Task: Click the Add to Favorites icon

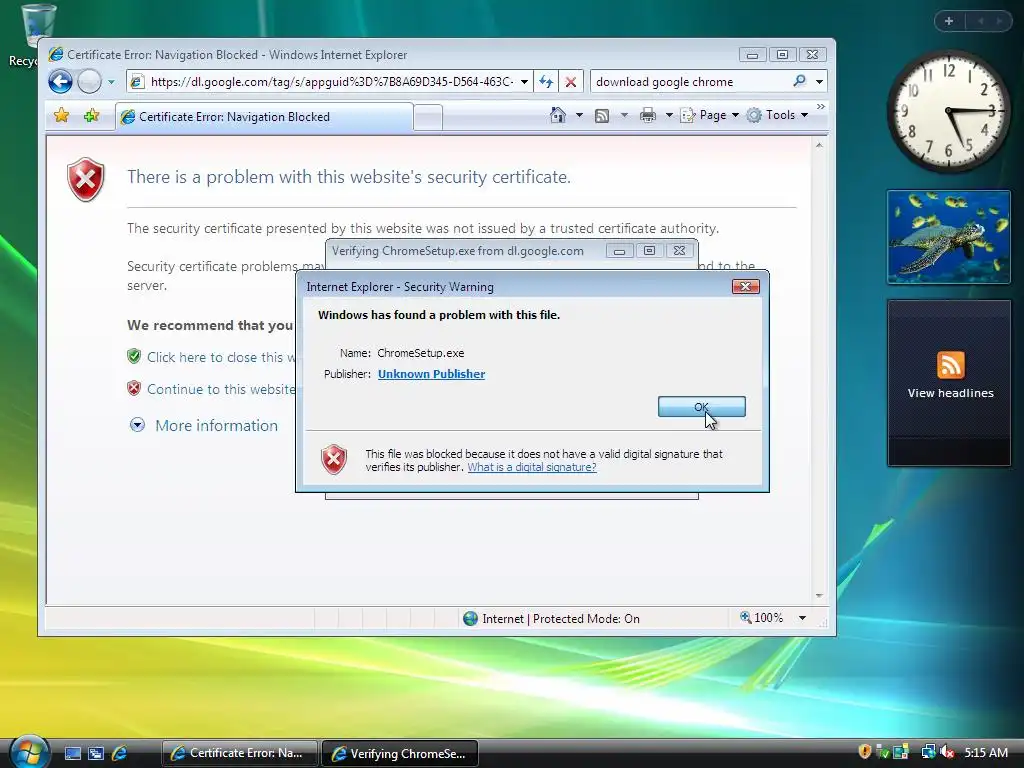Action: click(x=91, y=116)
